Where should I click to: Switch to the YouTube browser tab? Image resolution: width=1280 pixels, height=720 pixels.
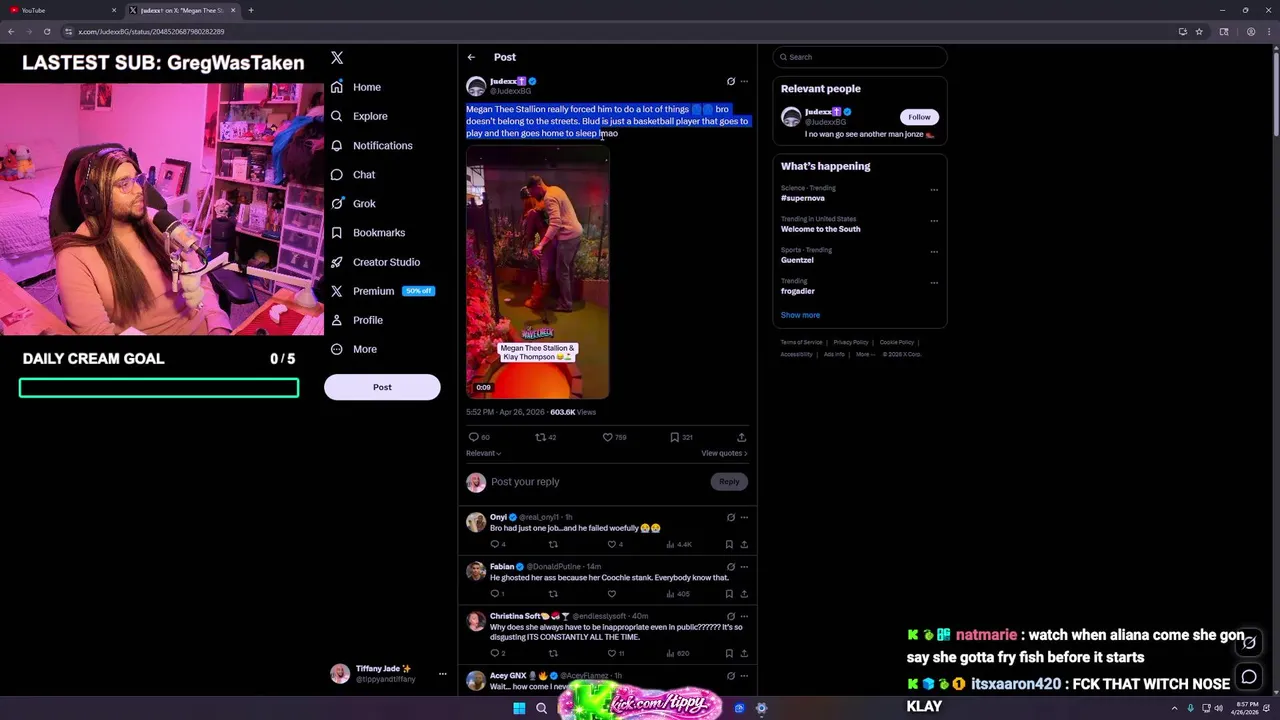point(62,10)
